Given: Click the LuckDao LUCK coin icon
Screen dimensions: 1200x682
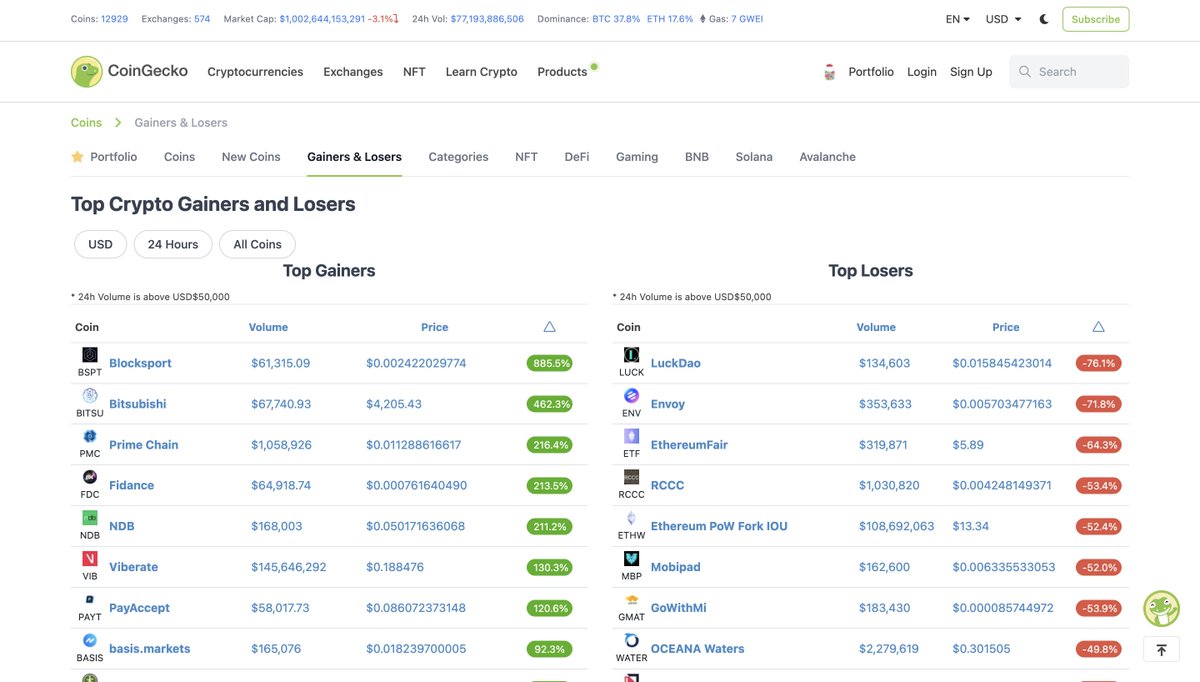Looking at the screenshot, I should point(632,355).
